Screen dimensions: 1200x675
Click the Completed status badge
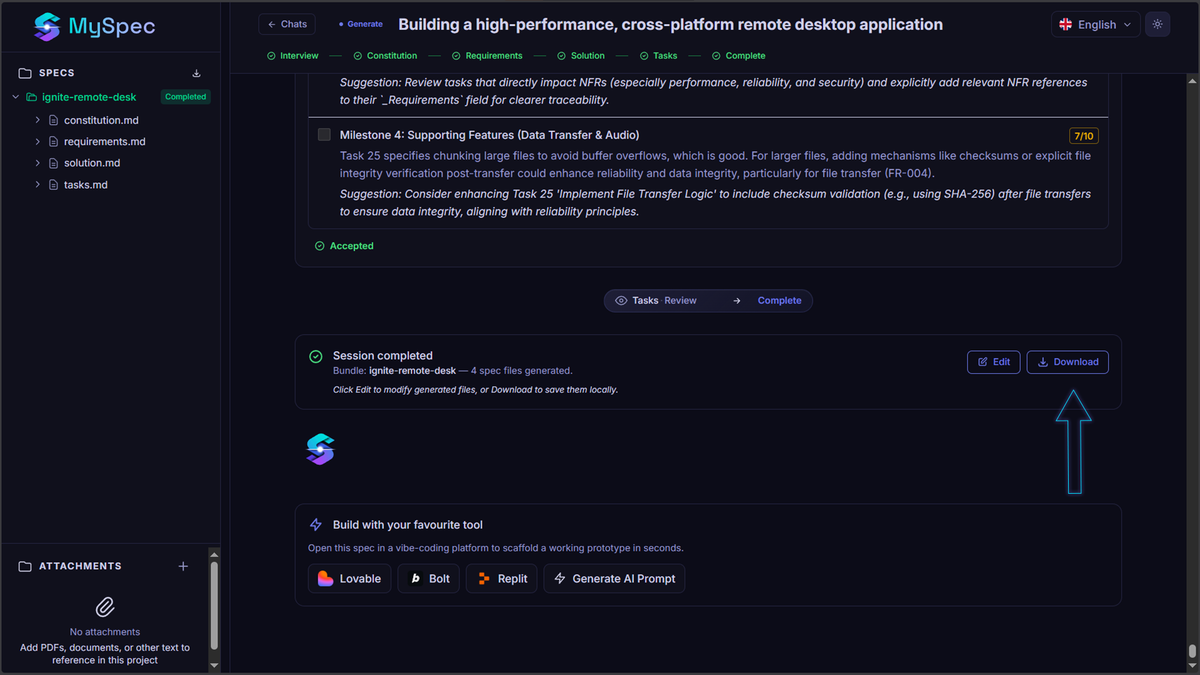click(186, 97)
